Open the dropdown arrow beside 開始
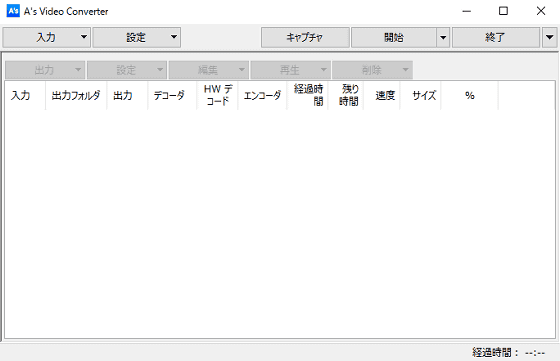This screenshot has width=560, height=361. click(x=443, y=37)
